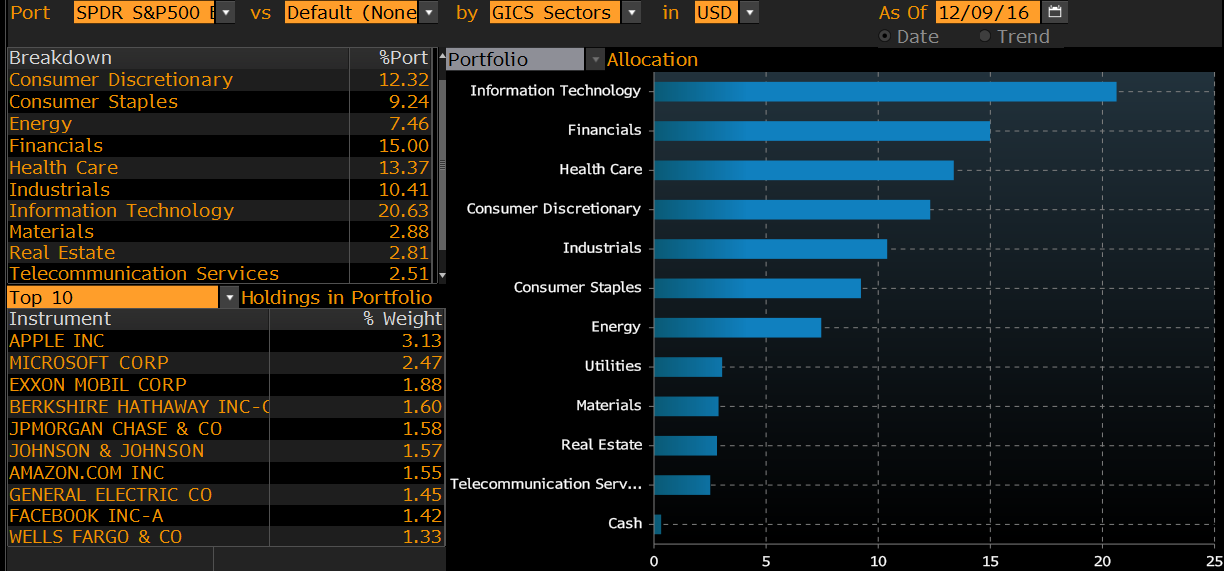Click the GICS Sectors field
The image size is (1224, 571).
pos(555,12)
